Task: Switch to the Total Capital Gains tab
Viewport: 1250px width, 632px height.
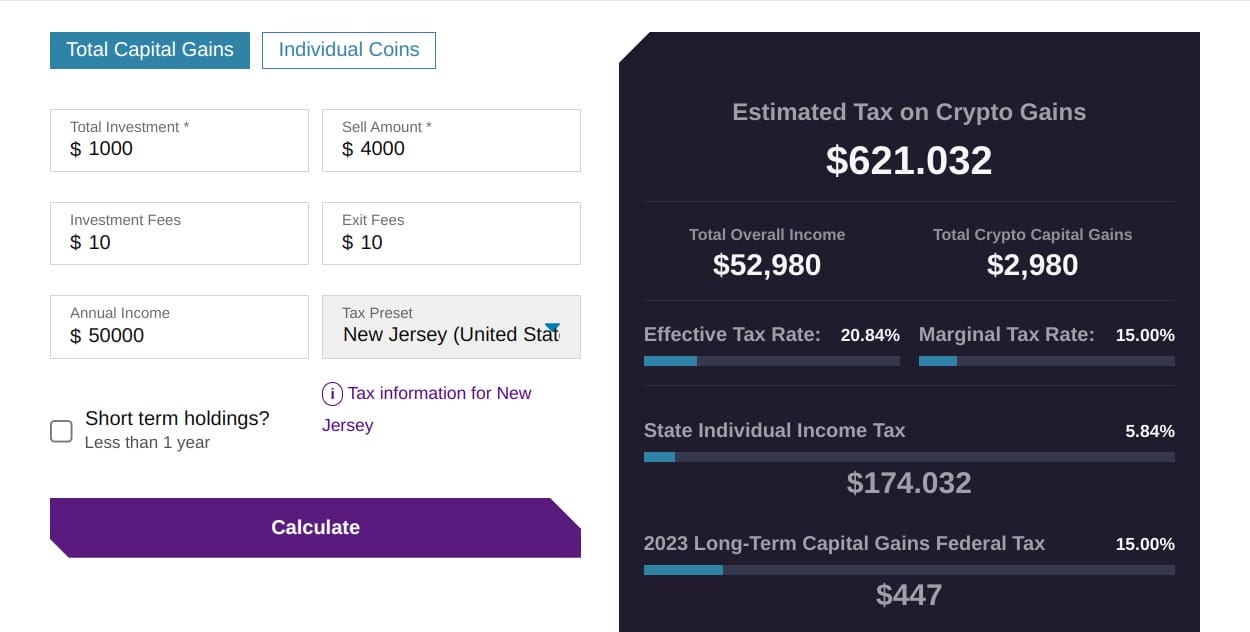Action: 150,50
